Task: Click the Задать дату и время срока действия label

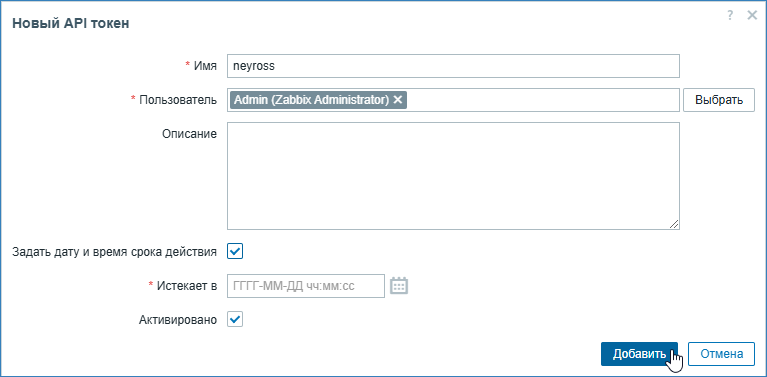Action: click(114, 252)
